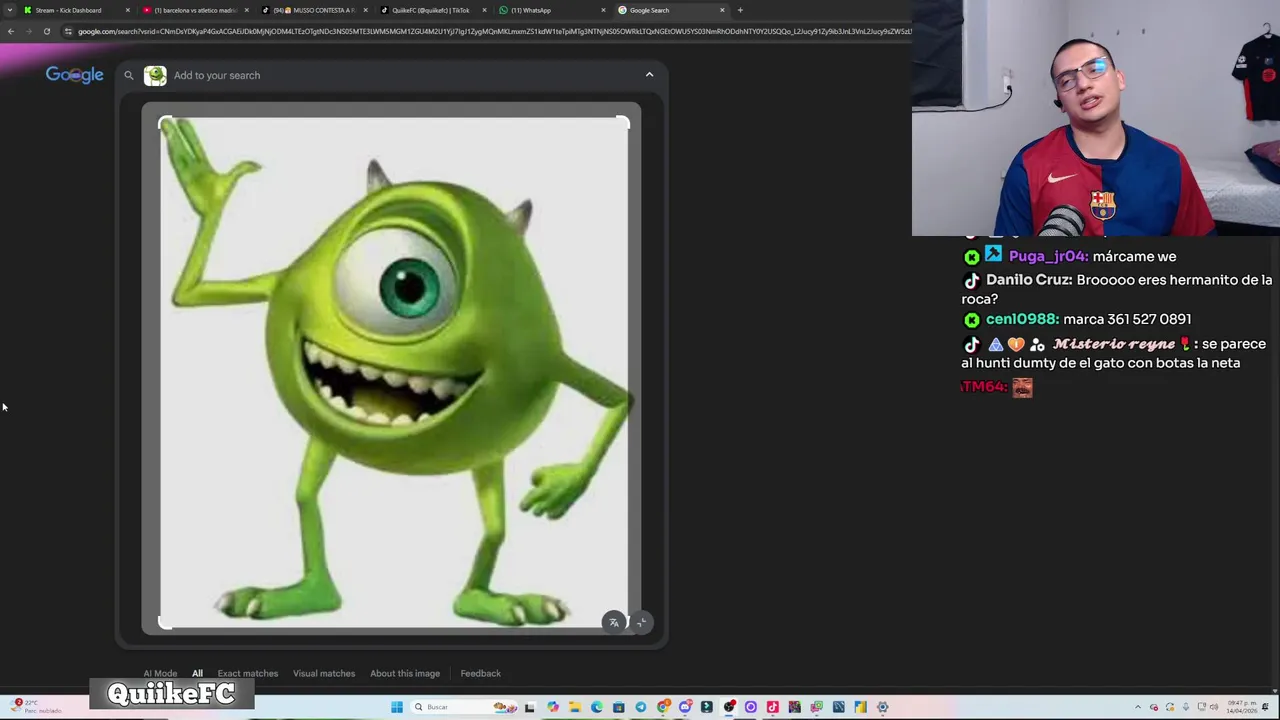Image resolution: width=1280 pixels, height=720 pixels.
Task: Click the translate icon on the image
Action: (x=614, y=622)
